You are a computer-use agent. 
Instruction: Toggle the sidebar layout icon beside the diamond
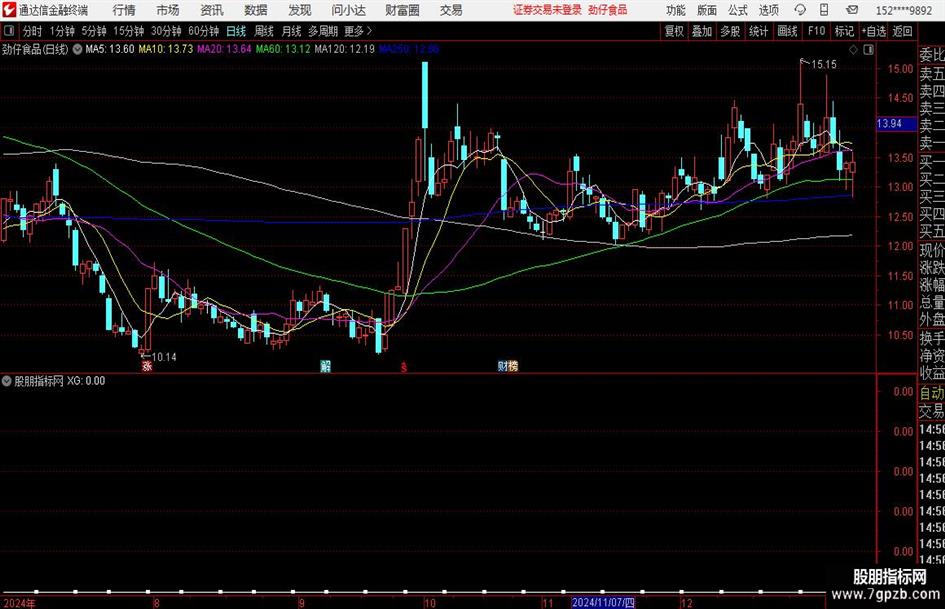coord(868,50)
